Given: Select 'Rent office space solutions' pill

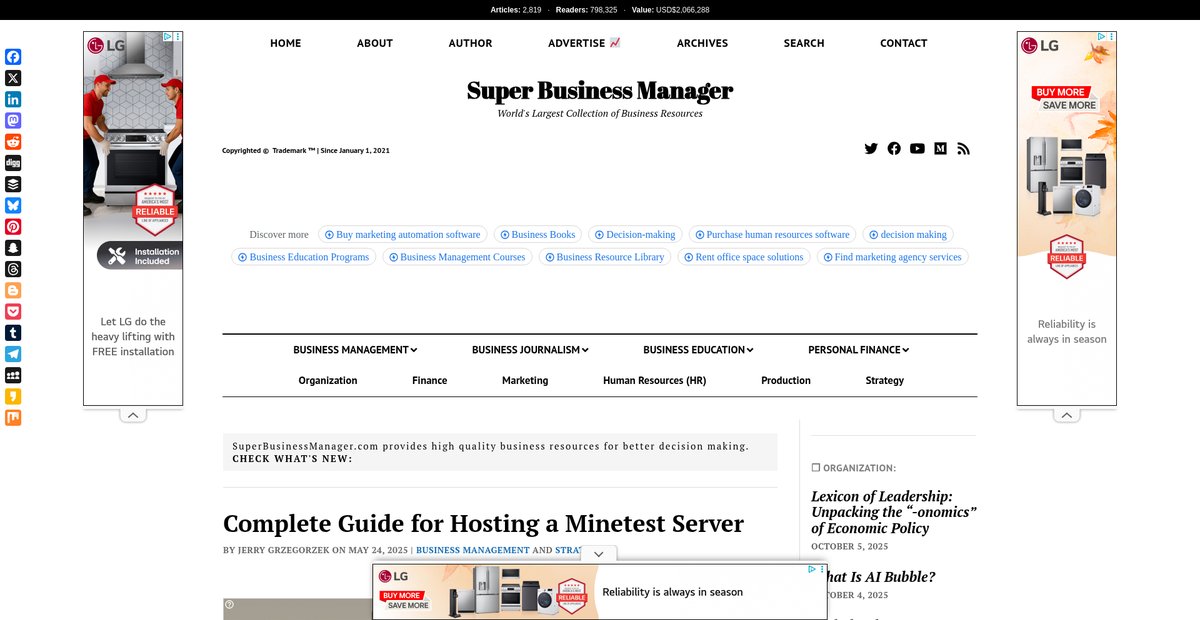Looking at the screenshot, I should pyautogui.click(x=744, y=257).
